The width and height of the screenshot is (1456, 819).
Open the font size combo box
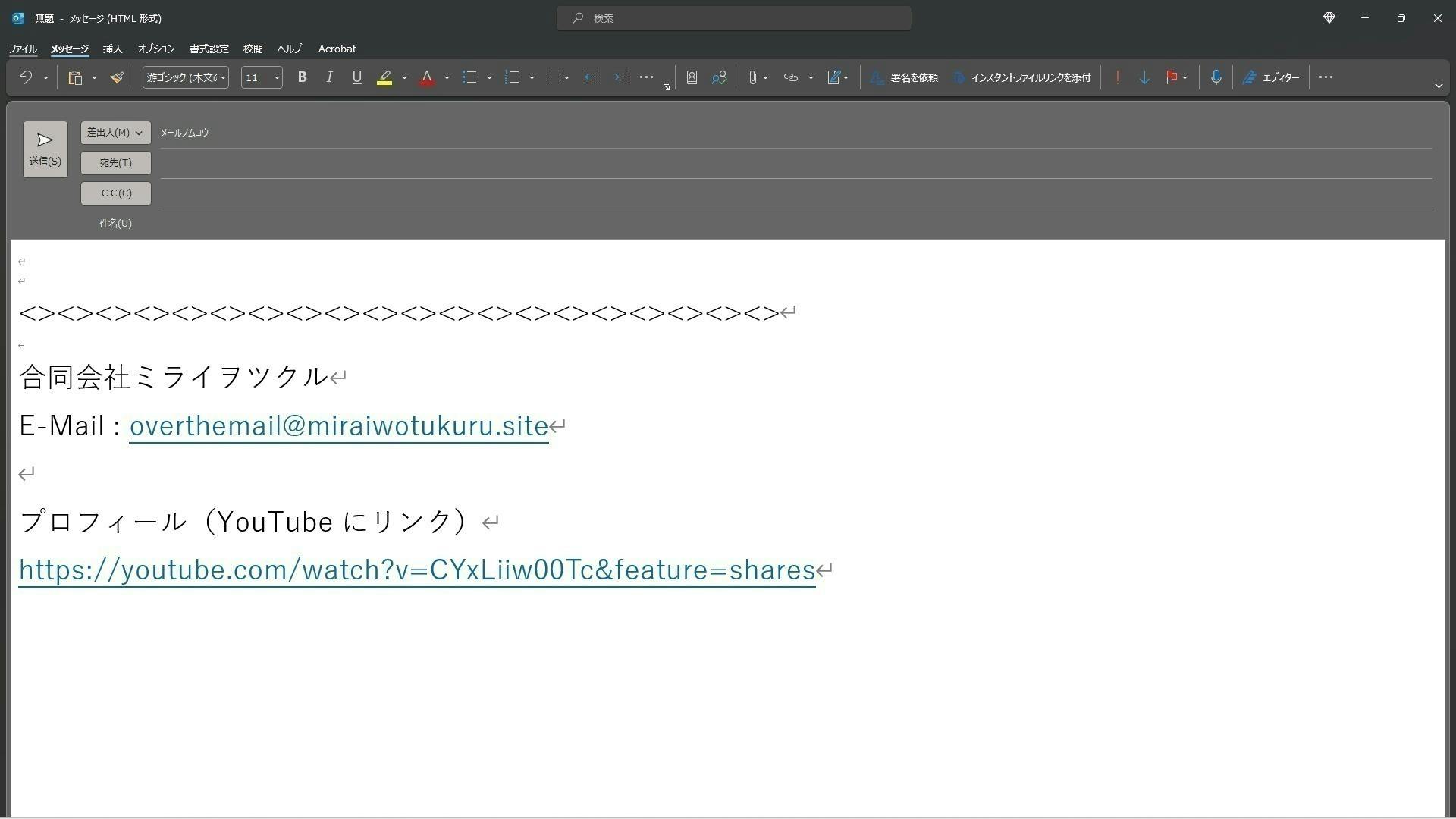coord(262,77)
